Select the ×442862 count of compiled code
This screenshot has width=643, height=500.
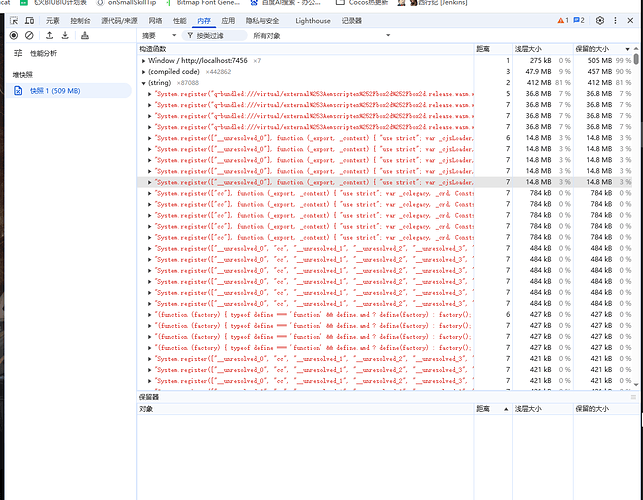pyautogui.click(x=218, y=72)
